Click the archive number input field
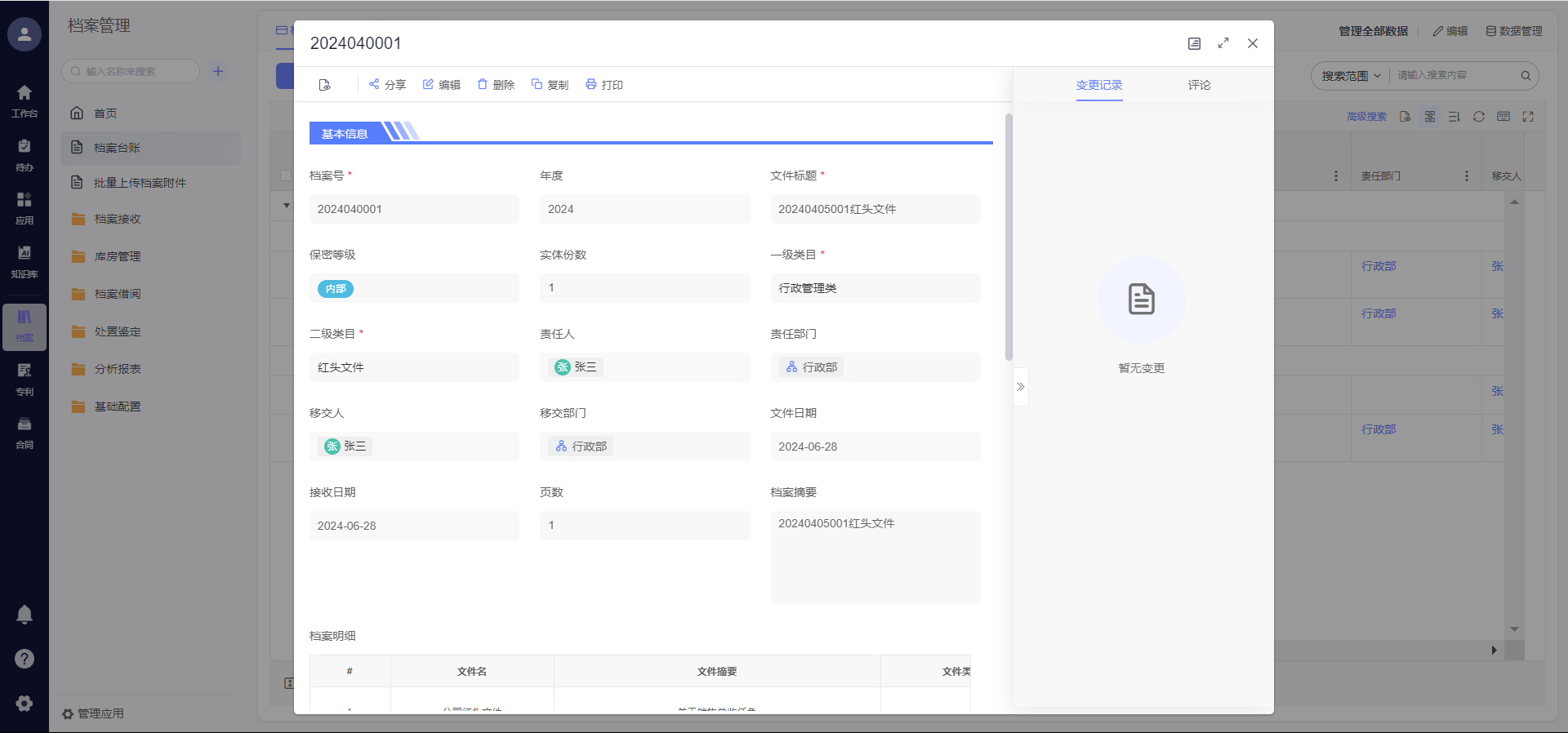This screenshot has height=733, width=1568. 413,209
